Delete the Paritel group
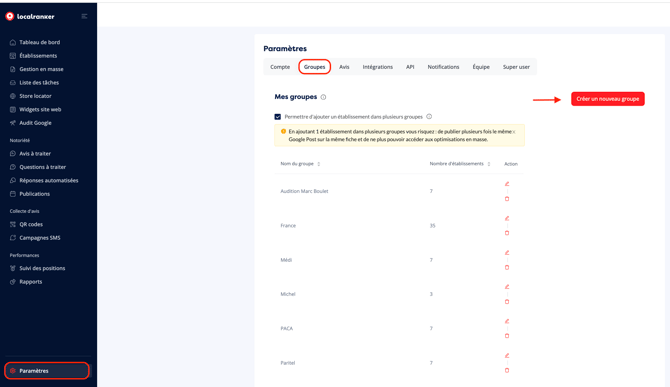 point(507,370)
